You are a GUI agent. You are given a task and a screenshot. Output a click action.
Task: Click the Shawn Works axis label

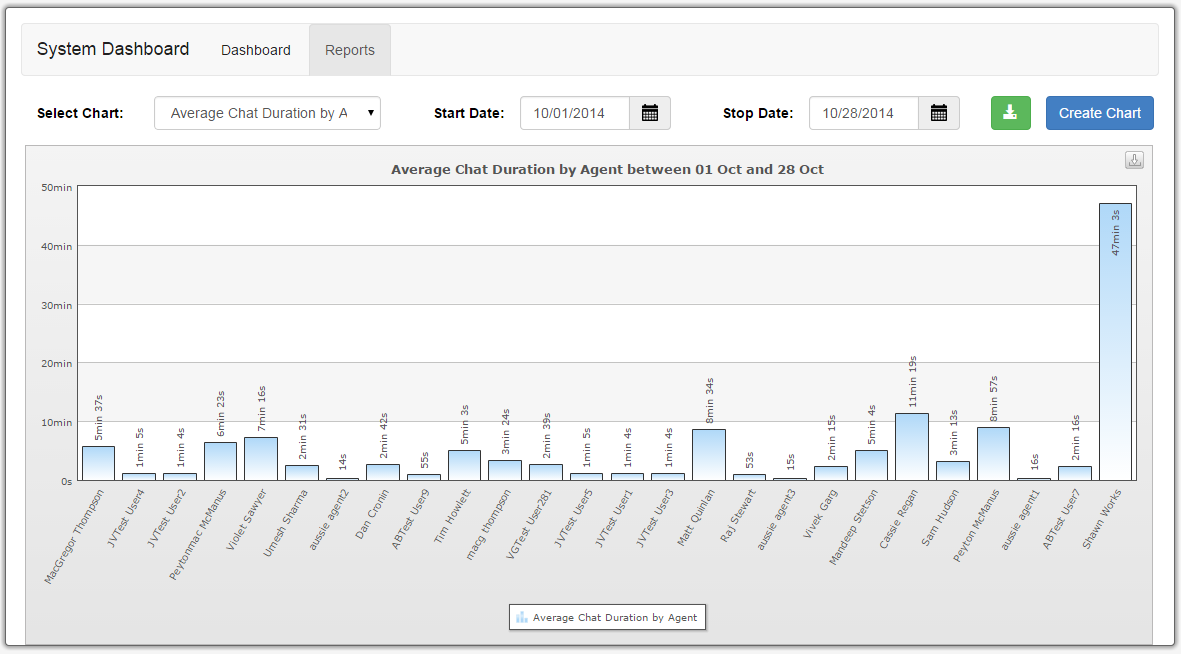point(1102,518)
